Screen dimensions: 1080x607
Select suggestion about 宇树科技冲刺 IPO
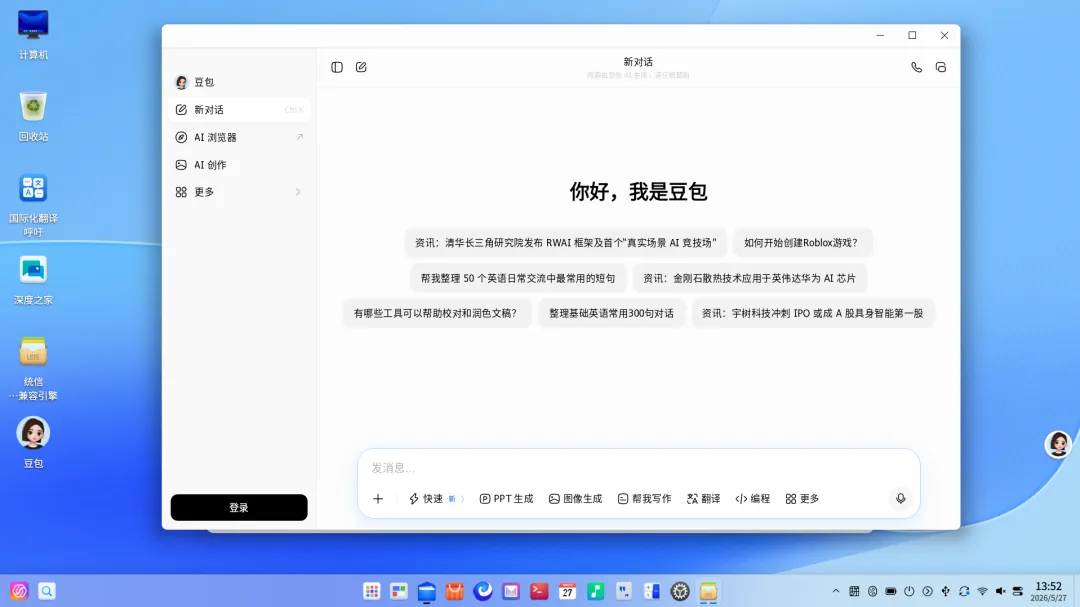(813, 313)
